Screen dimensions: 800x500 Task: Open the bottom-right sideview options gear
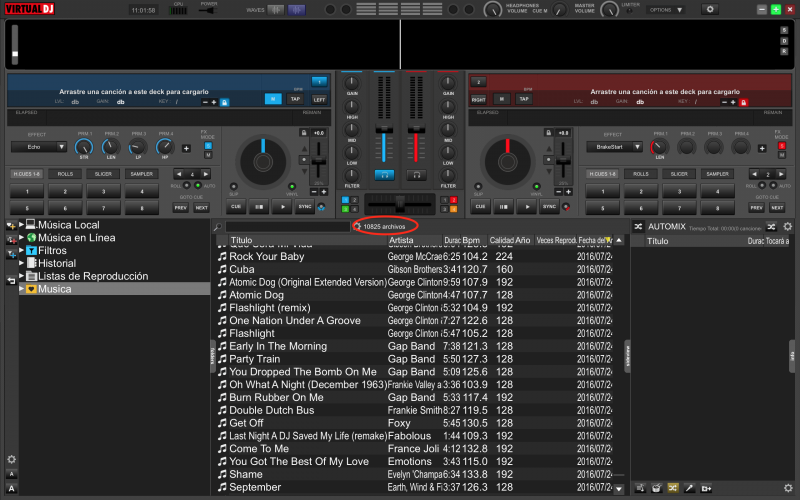[x=788, y=488]
